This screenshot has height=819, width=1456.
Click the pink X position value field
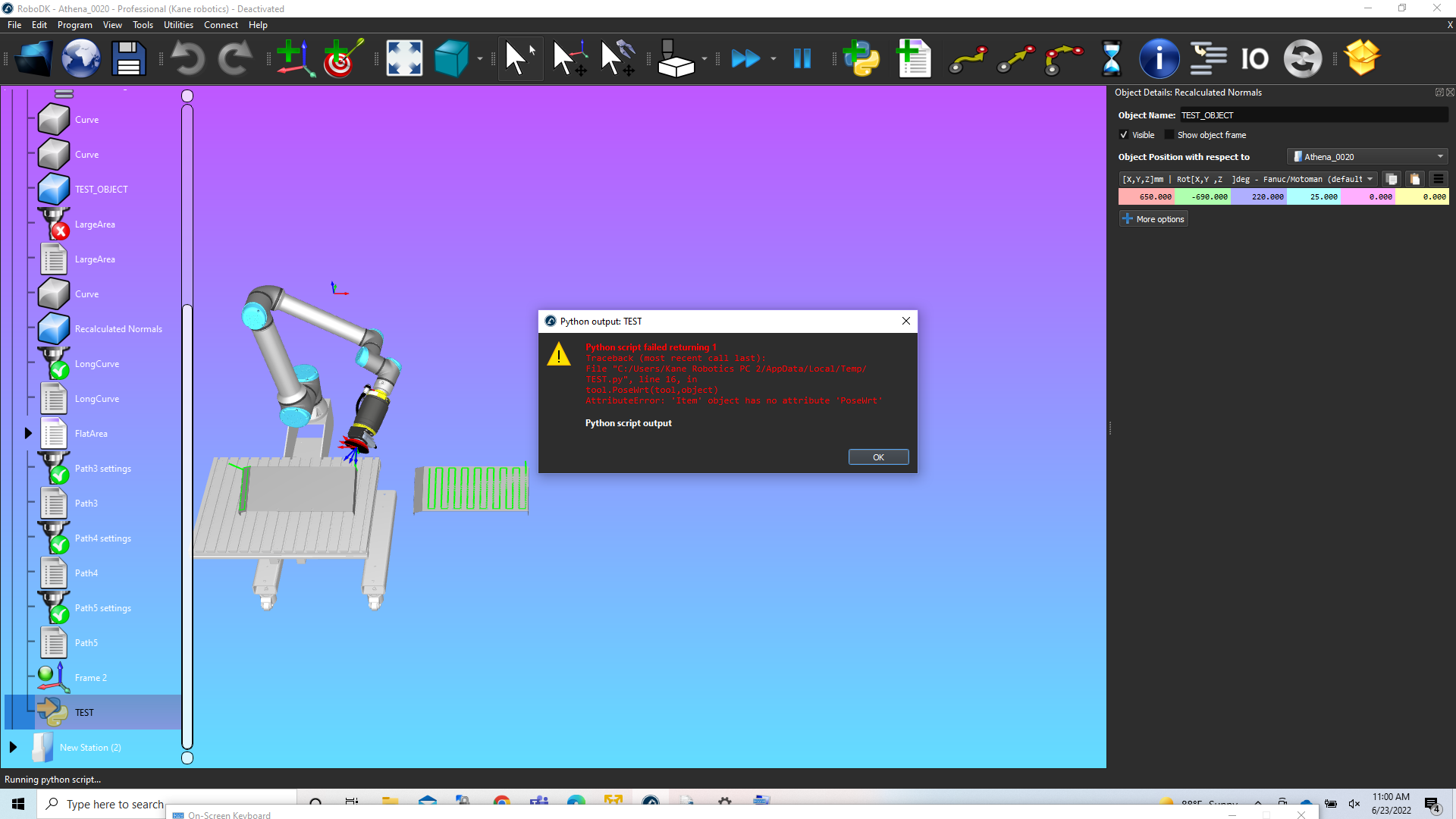[x=1147, y=196]
